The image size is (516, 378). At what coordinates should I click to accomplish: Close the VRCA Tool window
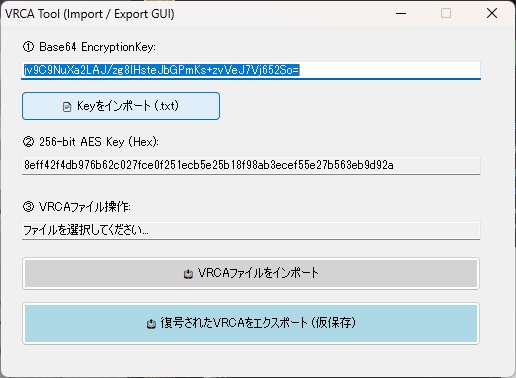coord(492,13)
